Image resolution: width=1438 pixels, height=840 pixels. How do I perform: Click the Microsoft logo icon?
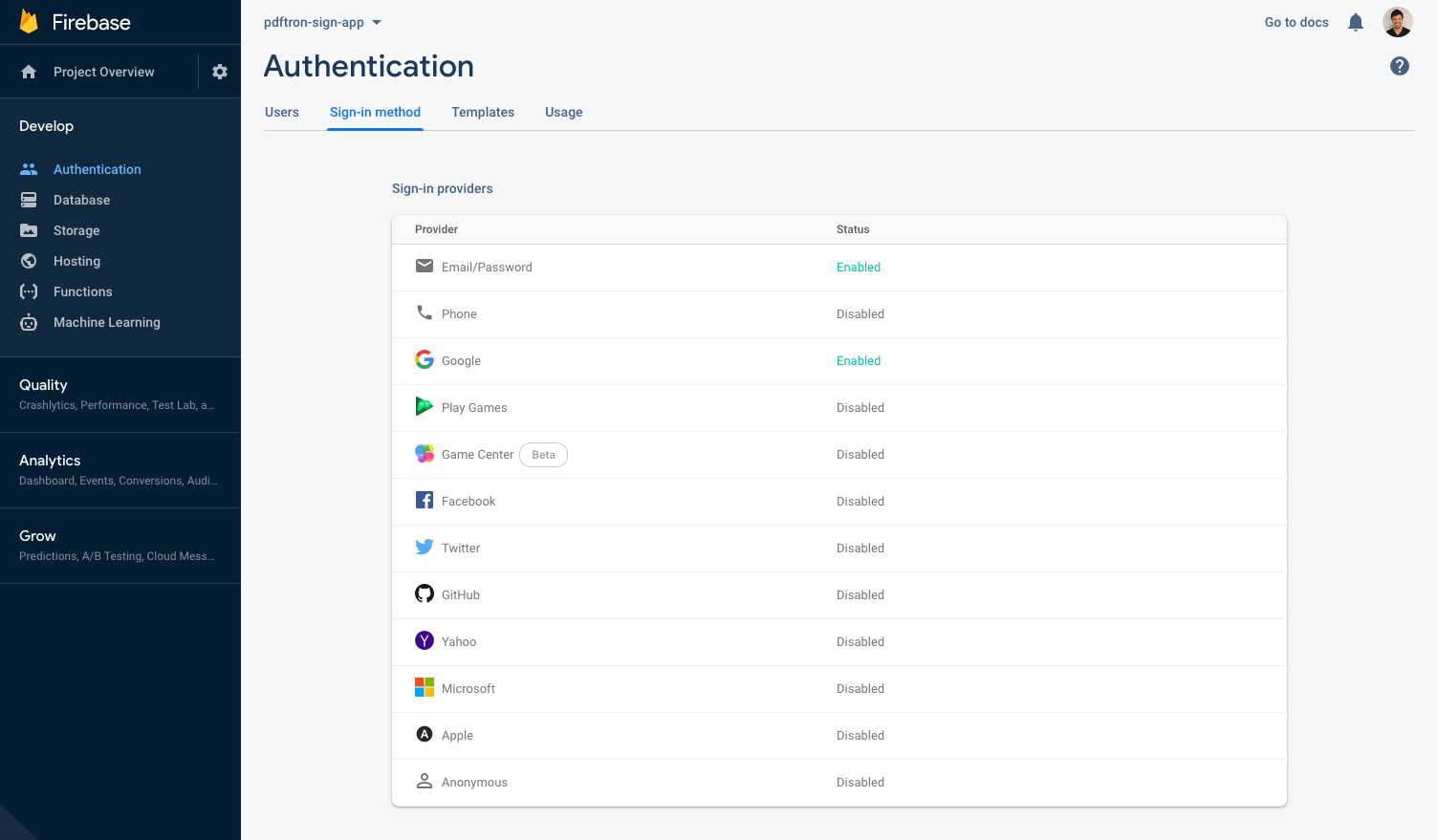click(x=425, y=687)
